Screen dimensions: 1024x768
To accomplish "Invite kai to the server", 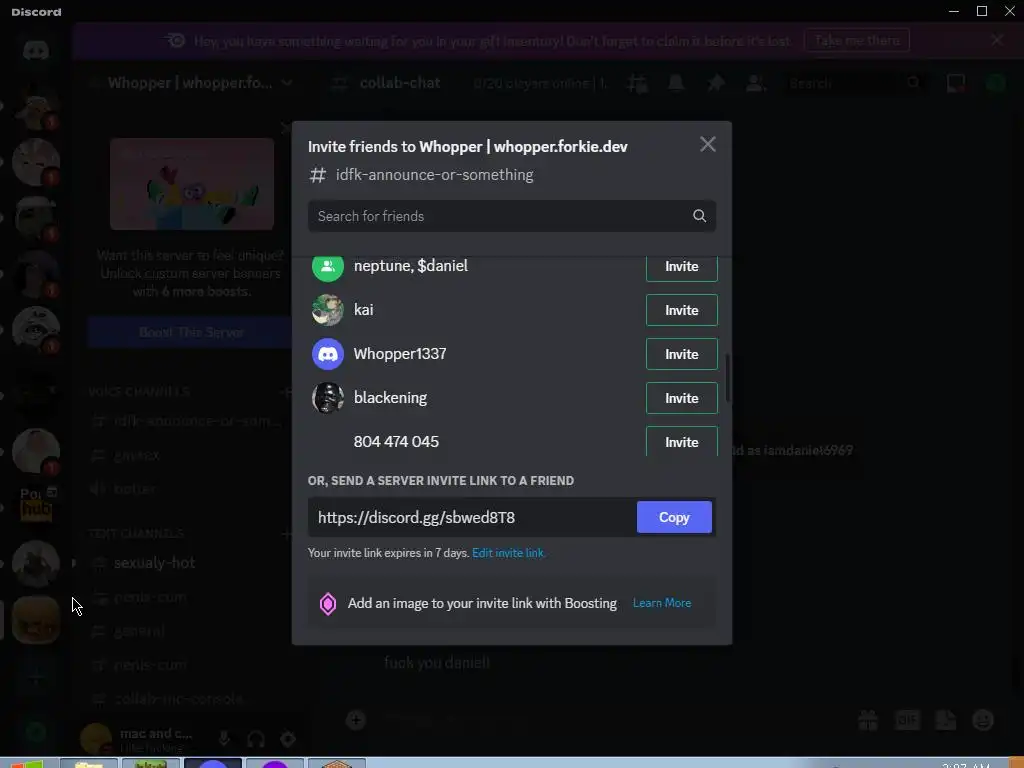I will pos(681,310).
